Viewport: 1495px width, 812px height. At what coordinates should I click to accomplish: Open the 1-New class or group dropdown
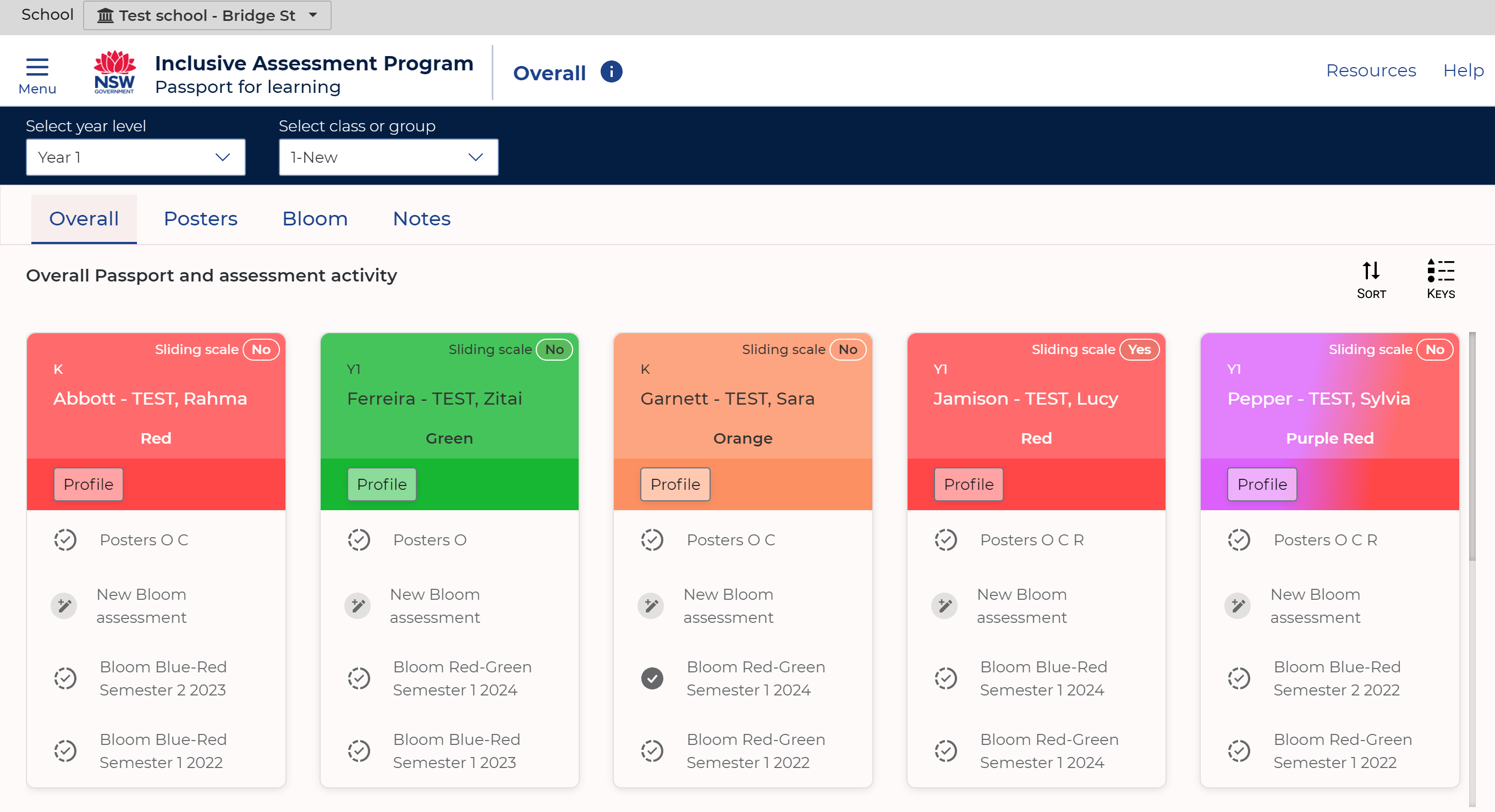tap(388, 157)
